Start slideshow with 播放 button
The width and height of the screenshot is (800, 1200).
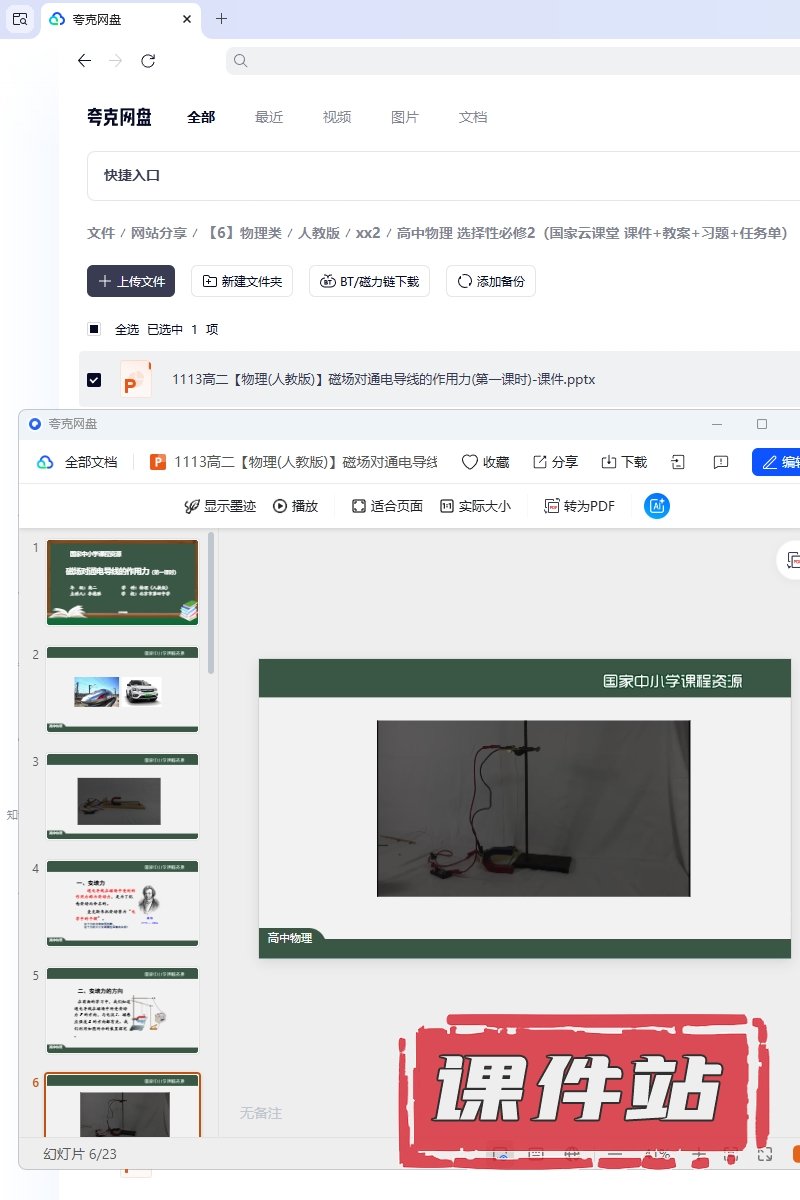tap(295, 506)
